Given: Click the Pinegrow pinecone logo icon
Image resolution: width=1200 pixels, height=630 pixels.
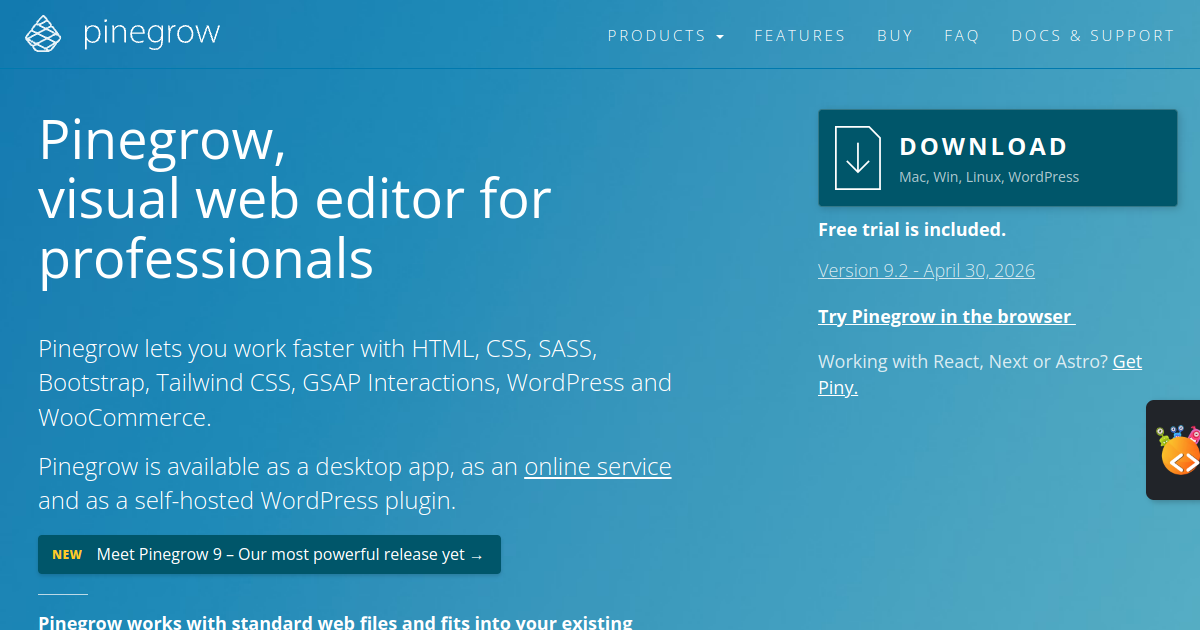Looking at the screenshot, I should [43, 34].
